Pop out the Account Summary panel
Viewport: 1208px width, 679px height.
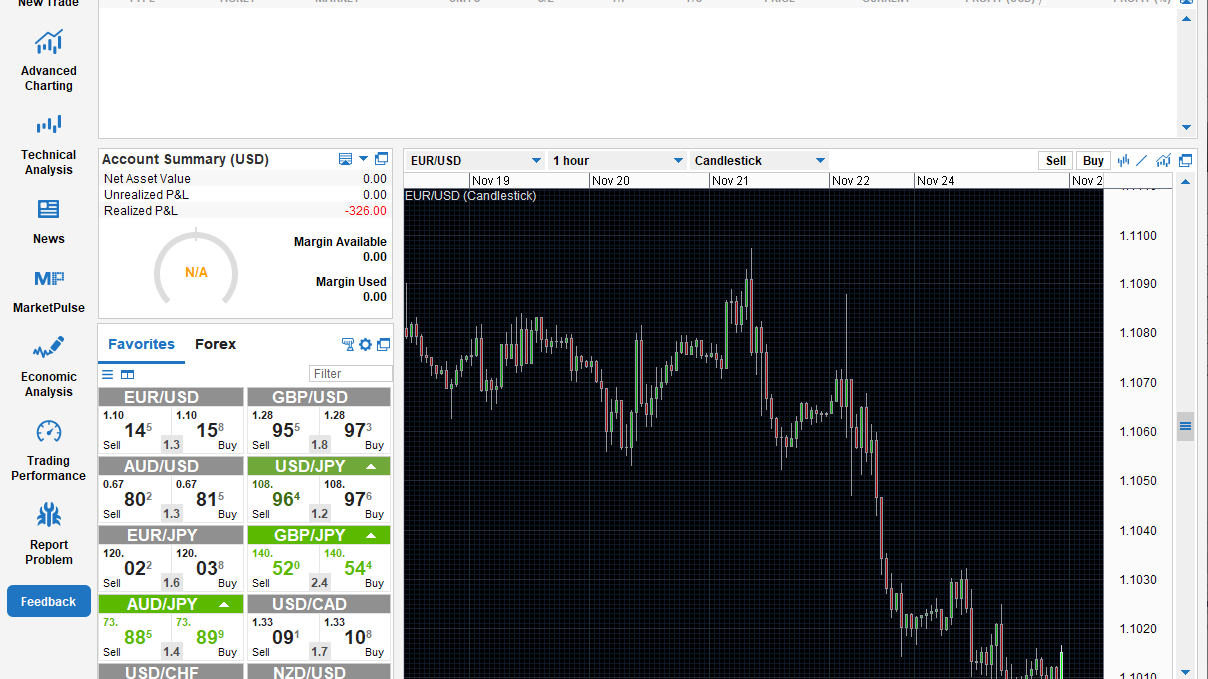click(381, 159)
